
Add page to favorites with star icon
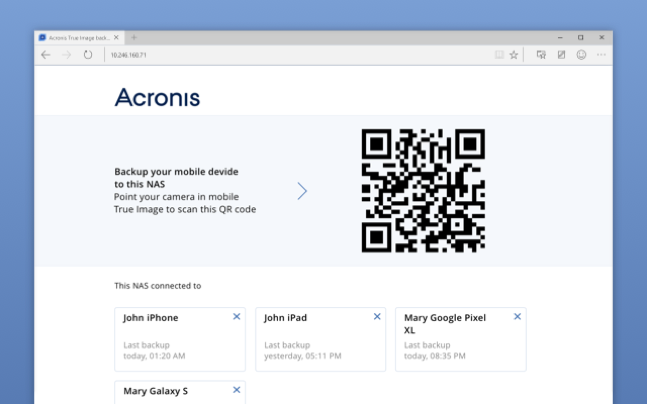tap(514, 55)
